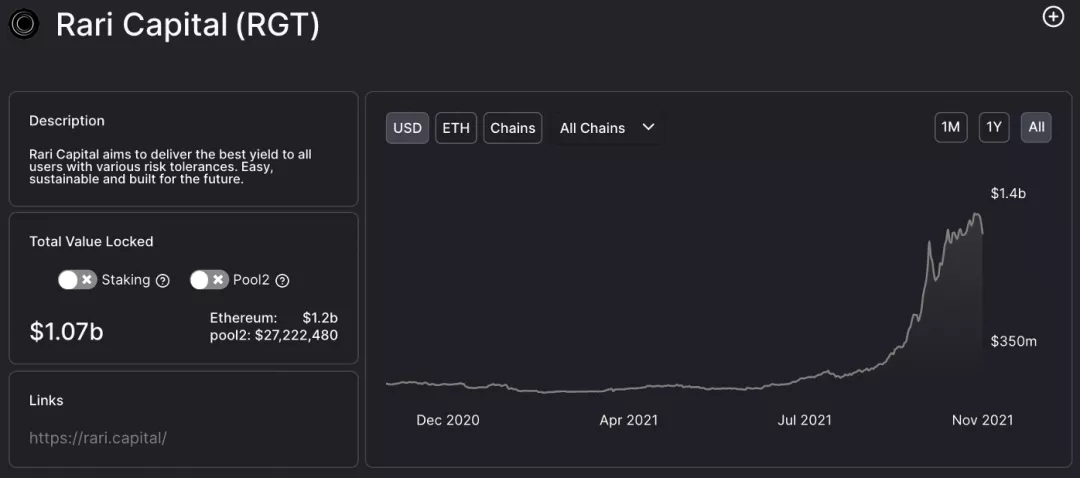Select the All time range button
The image size is (1080, 478).
click(x=1036, y=127)
